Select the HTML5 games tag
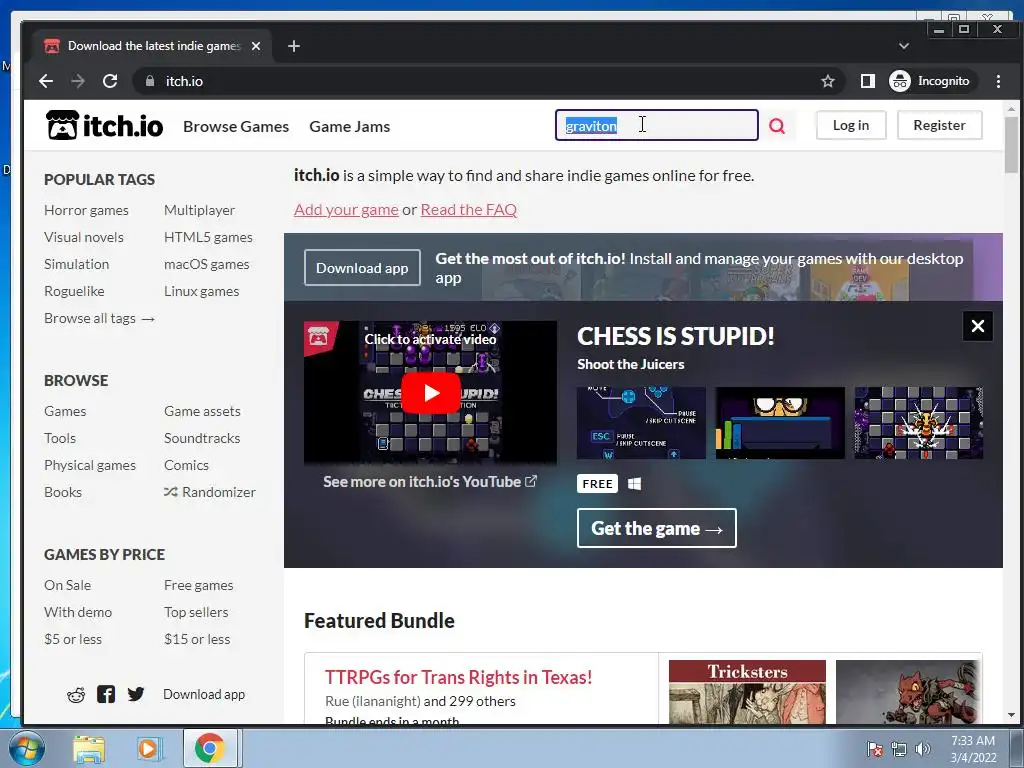The image size is (1024, 768). coord(208,237)
